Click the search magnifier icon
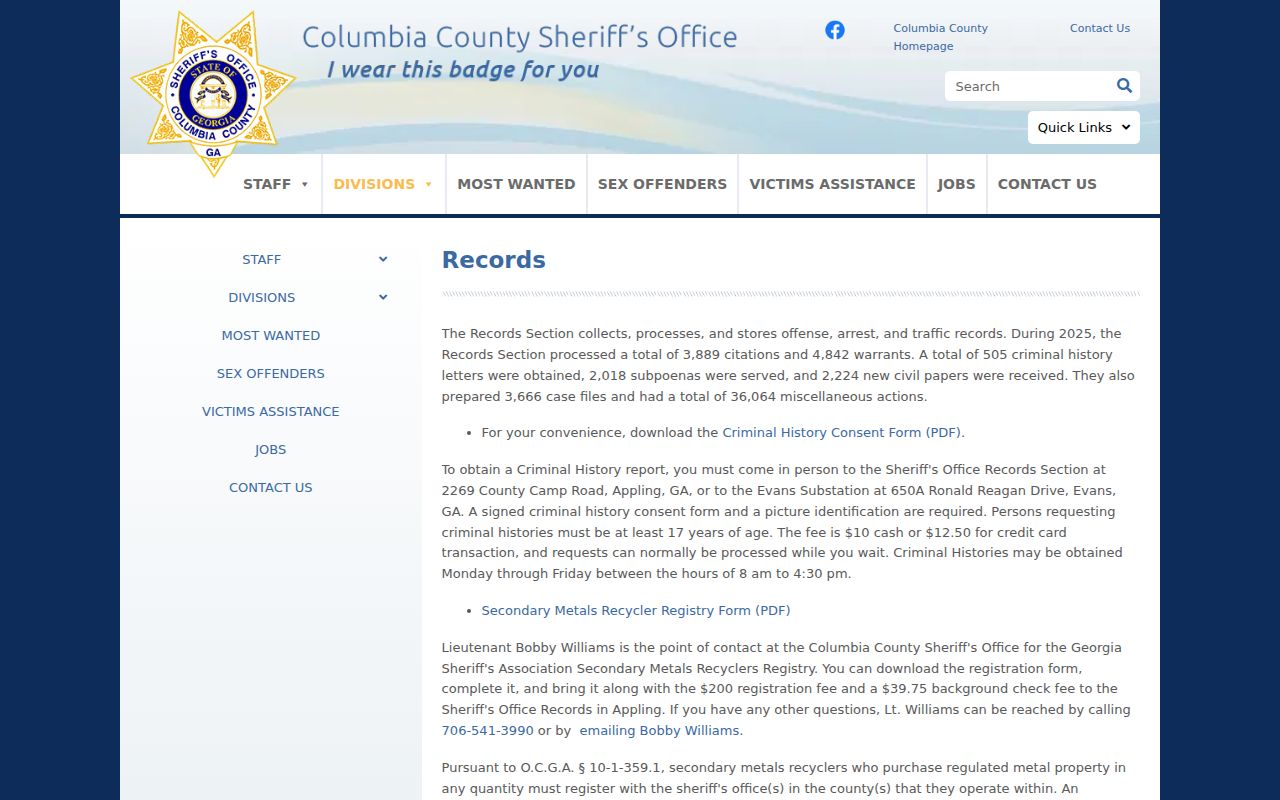The width and height of the screenshot is (1280, 800). point(1124,86)
